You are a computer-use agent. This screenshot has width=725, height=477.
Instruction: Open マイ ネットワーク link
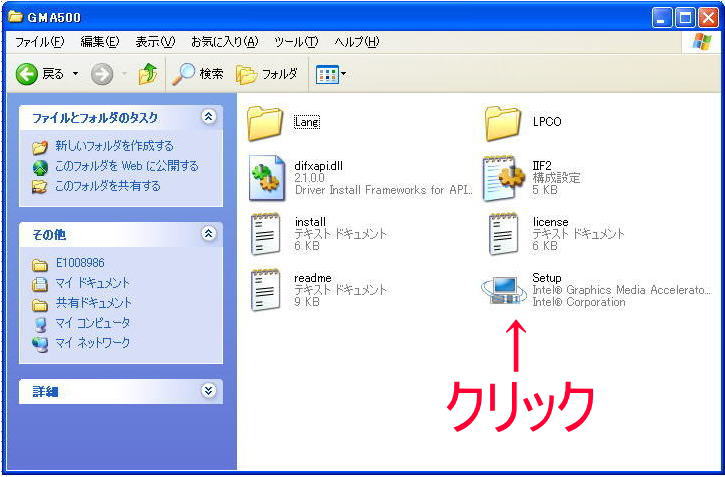point(92,342)
